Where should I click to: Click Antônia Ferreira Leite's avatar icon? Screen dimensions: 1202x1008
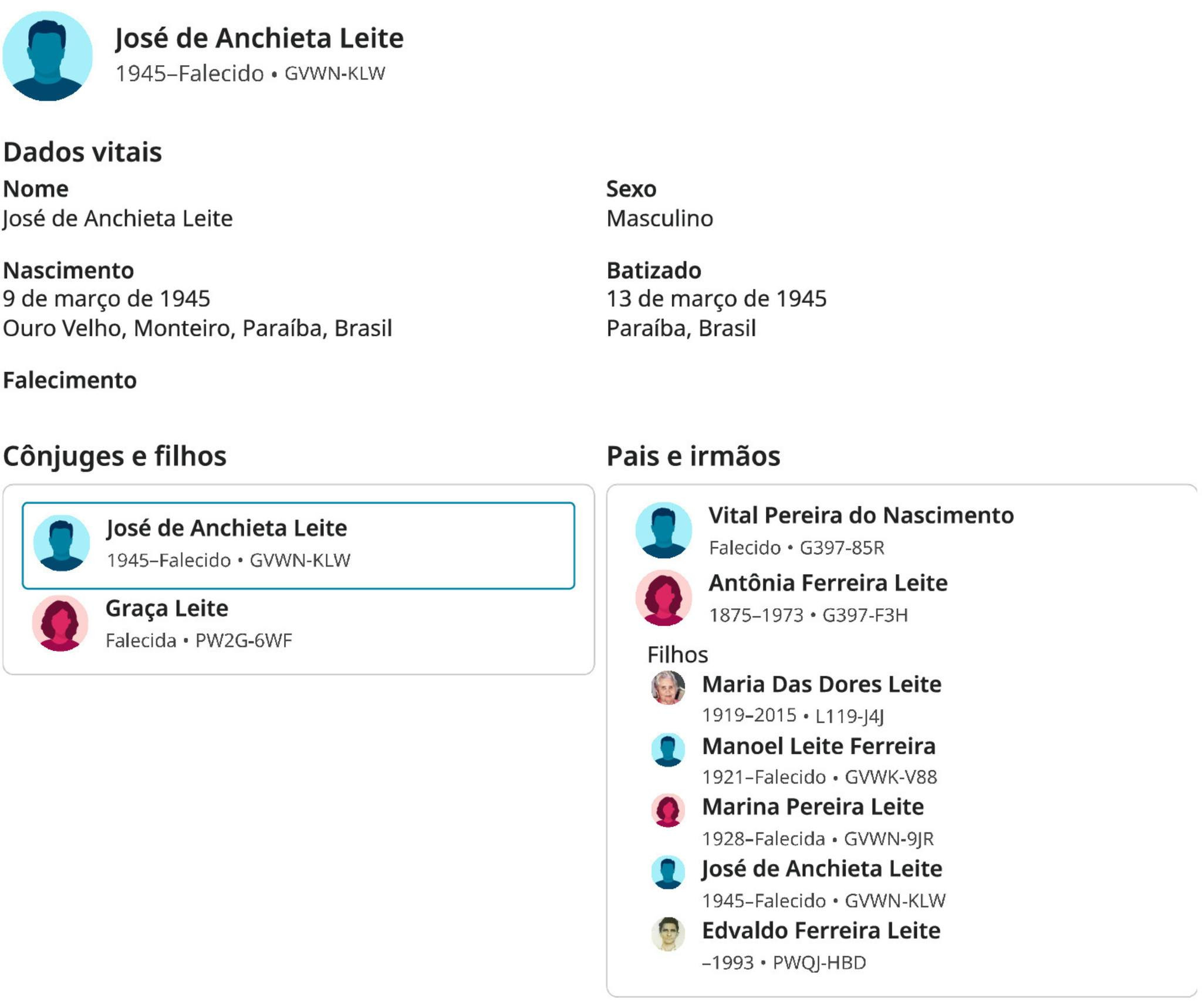coord(663,598)
